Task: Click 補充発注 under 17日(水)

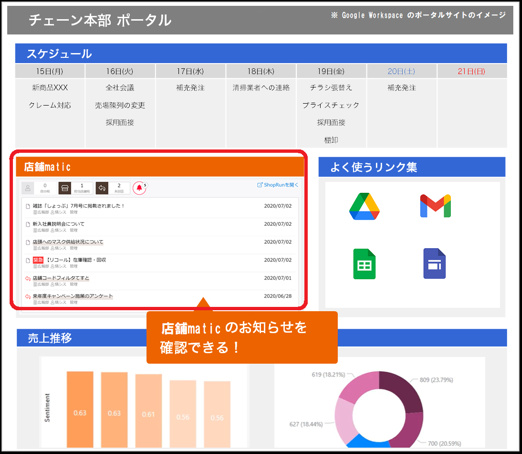Action: tap(190, 88)
